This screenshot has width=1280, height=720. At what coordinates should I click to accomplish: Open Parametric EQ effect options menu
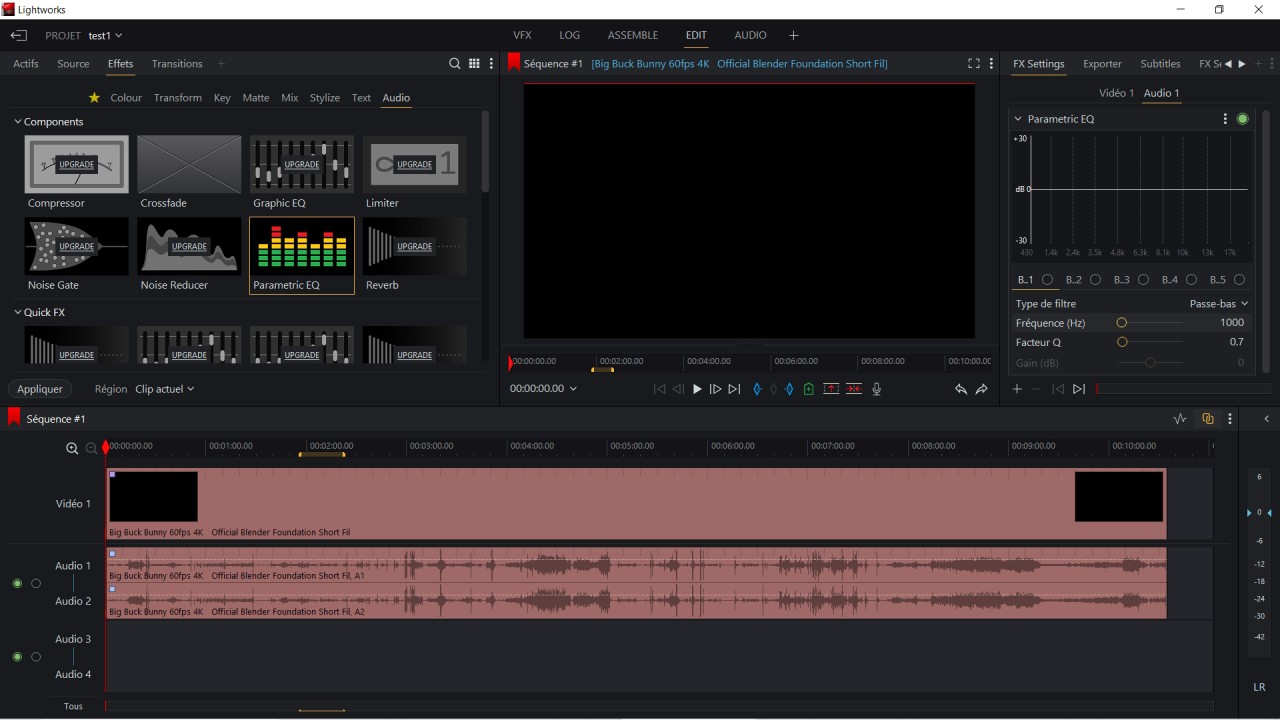tap(1225, 119)
